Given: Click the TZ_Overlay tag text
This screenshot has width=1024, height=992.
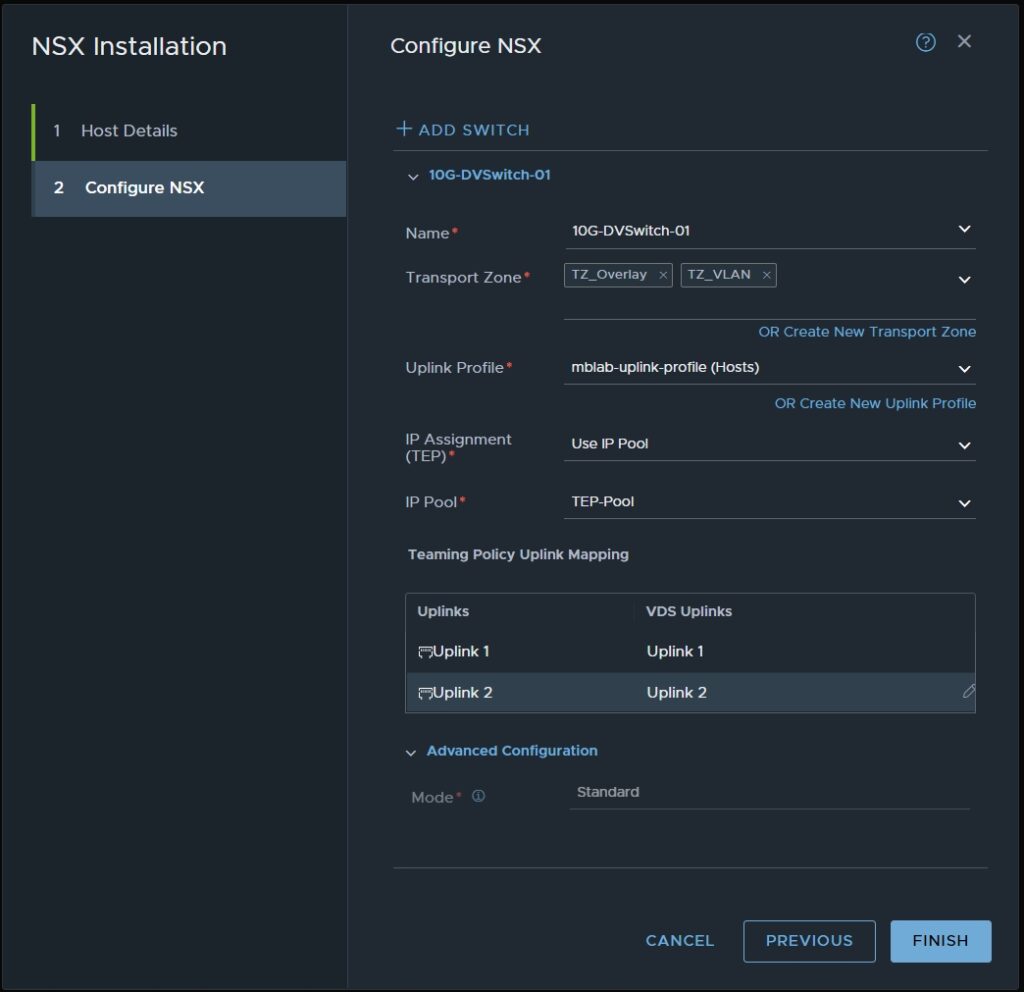Looking at the screenshot, I should pos(609,274).
